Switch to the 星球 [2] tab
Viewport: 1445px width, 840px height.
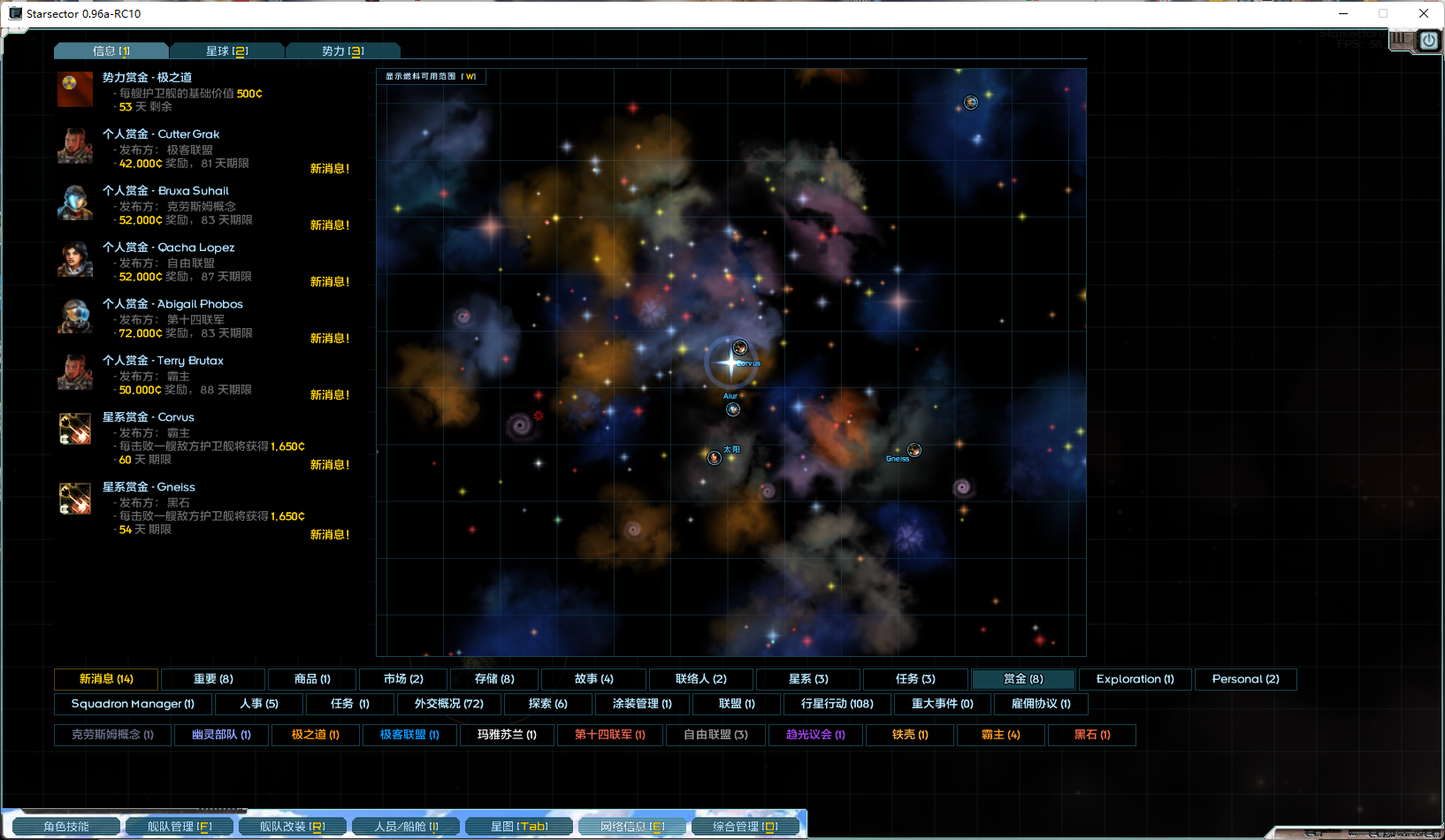(226, 51)
